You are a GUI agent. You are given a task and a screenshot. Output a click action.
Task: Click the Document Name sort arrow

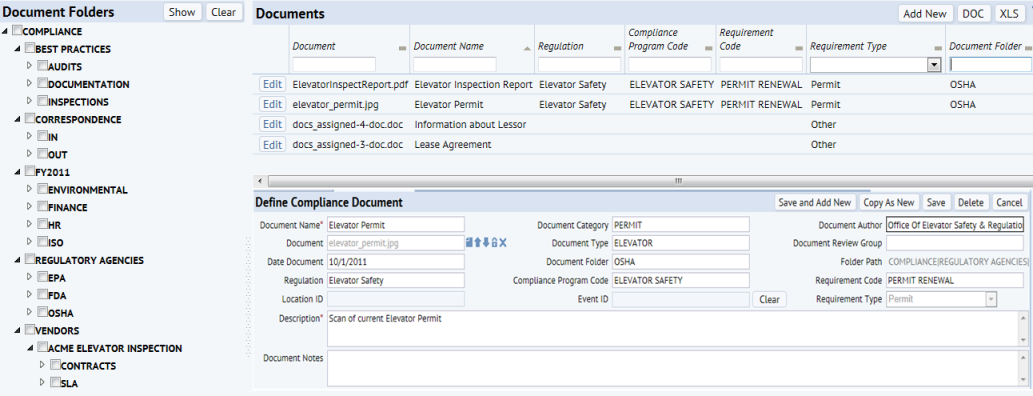(526, 49)
